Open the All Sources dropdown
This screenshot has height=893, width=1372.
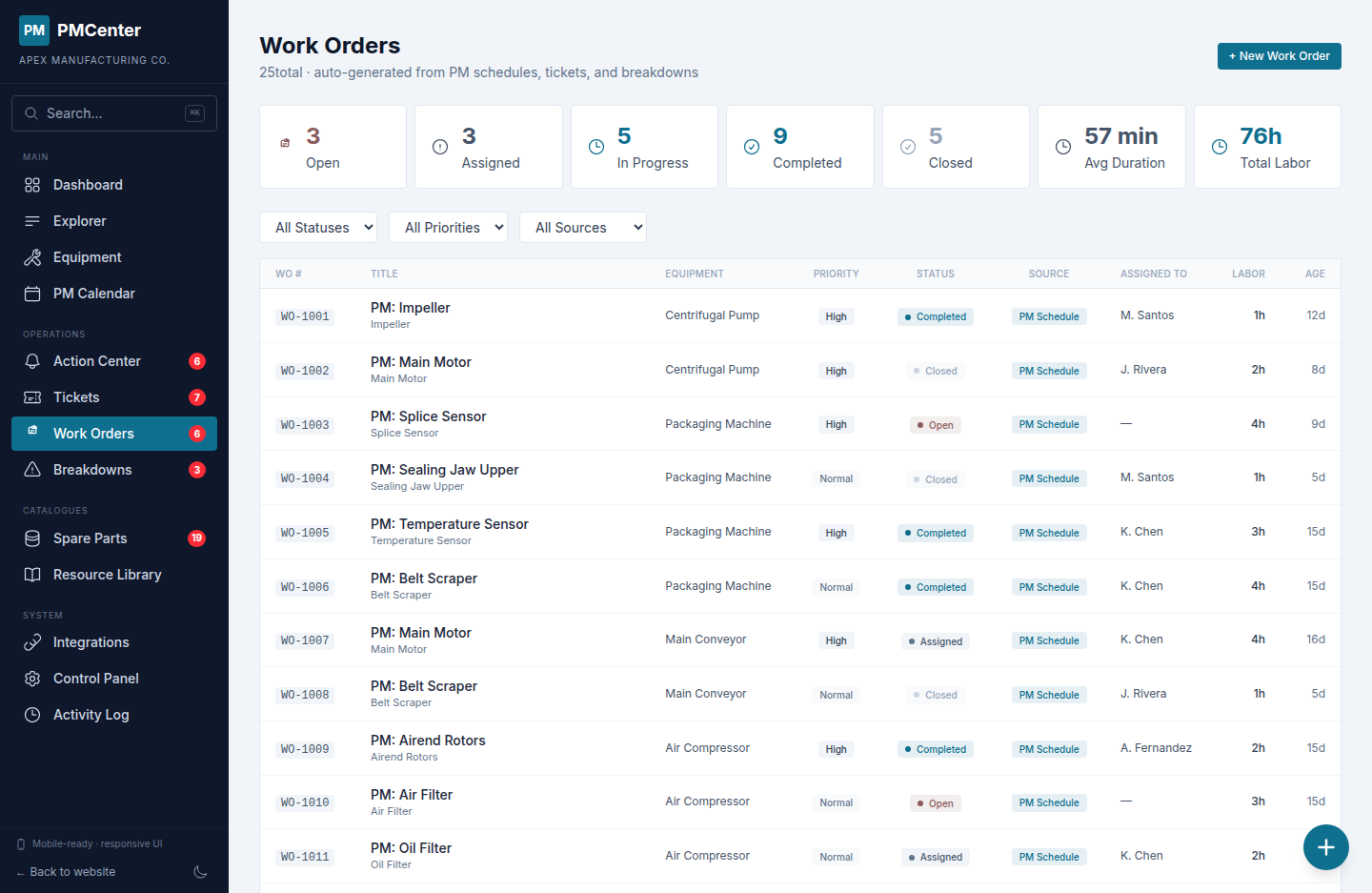coord(582,228)
